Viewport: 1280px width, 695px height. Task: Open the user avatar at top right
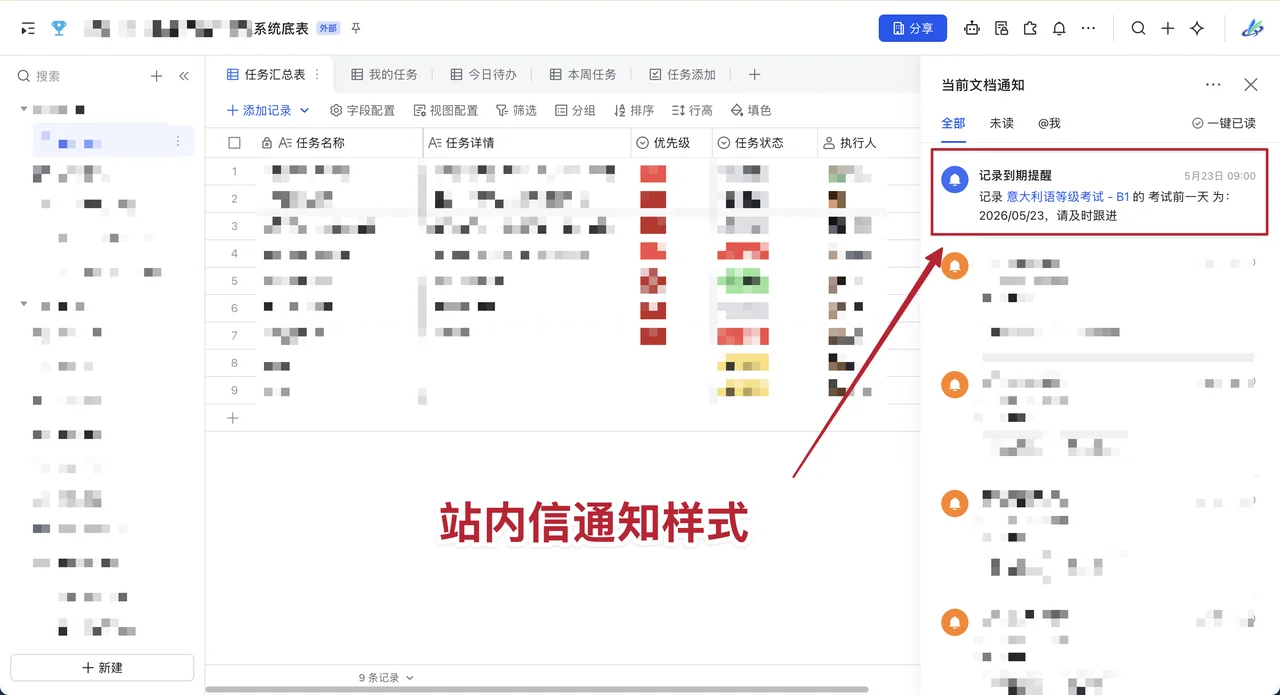1252,29
